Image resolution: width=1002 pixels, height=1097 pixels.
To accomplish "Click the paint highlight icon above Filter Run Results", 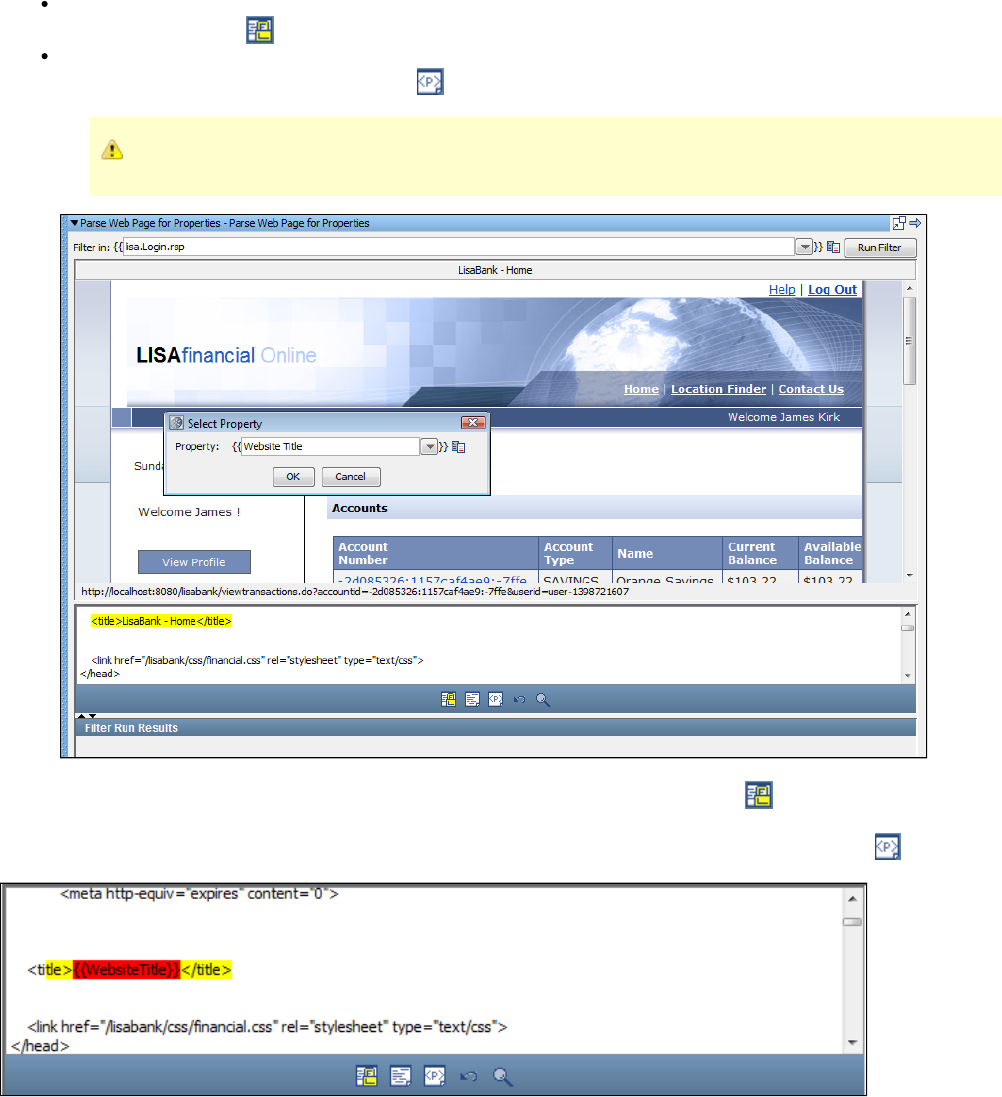I will [449, 700].
